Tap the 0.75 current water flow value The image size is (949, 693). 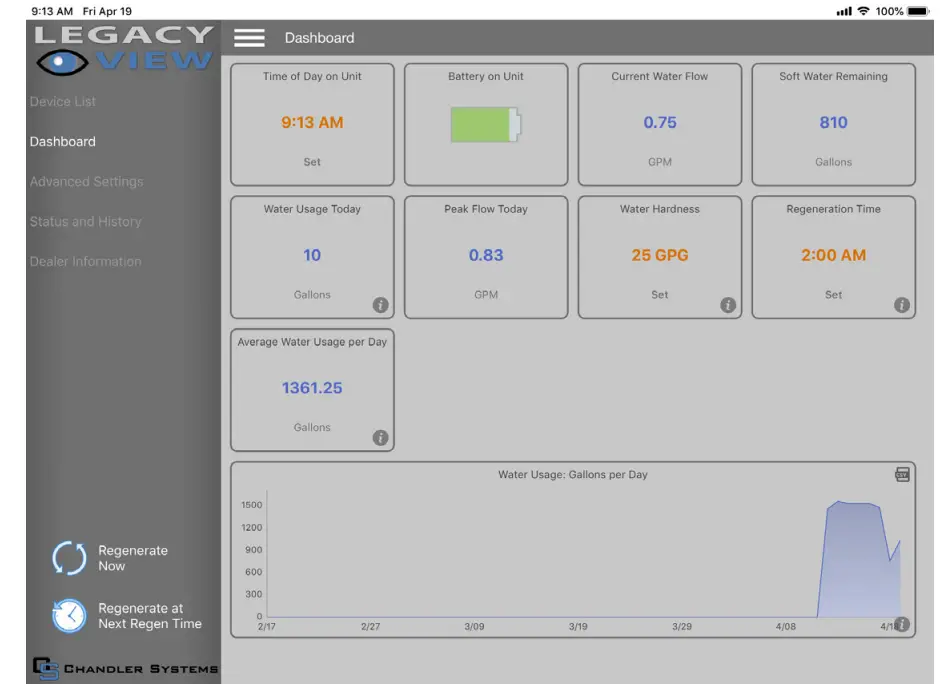659,122
